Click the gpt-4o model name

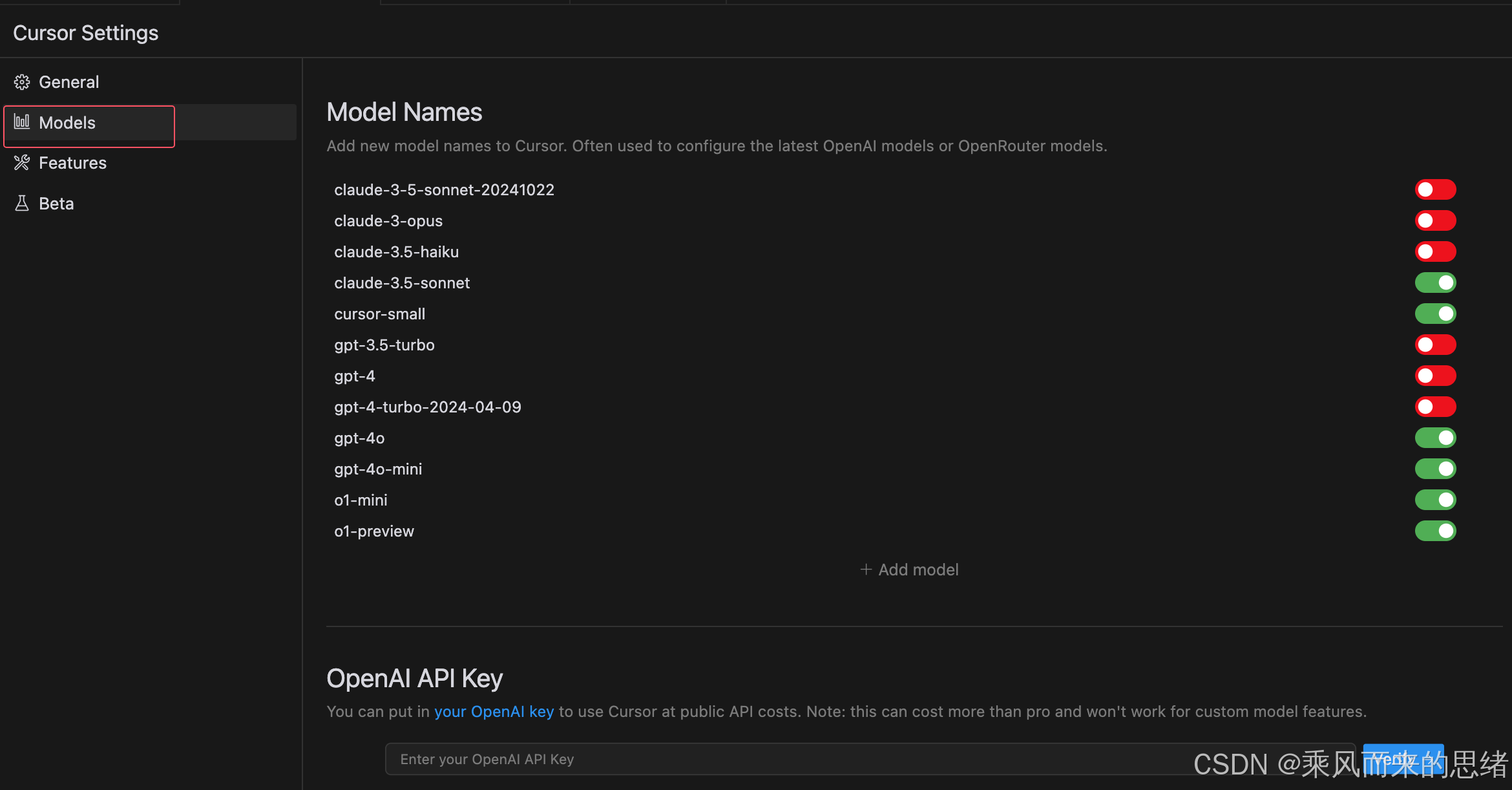coord(359,438)
